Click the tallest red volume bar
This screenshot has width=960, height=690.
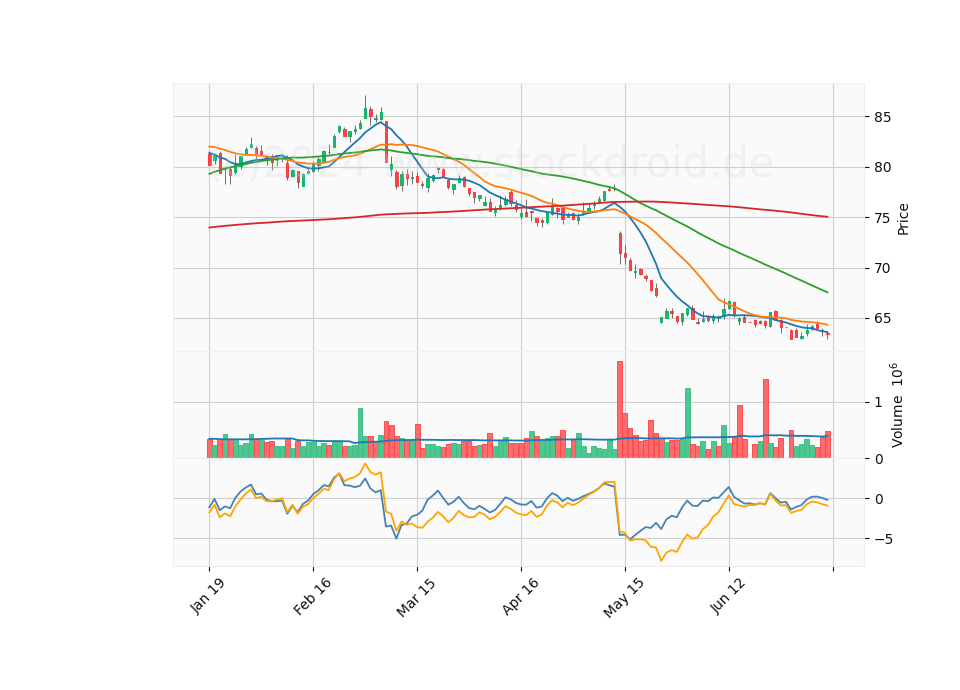[x=620, y=409]
